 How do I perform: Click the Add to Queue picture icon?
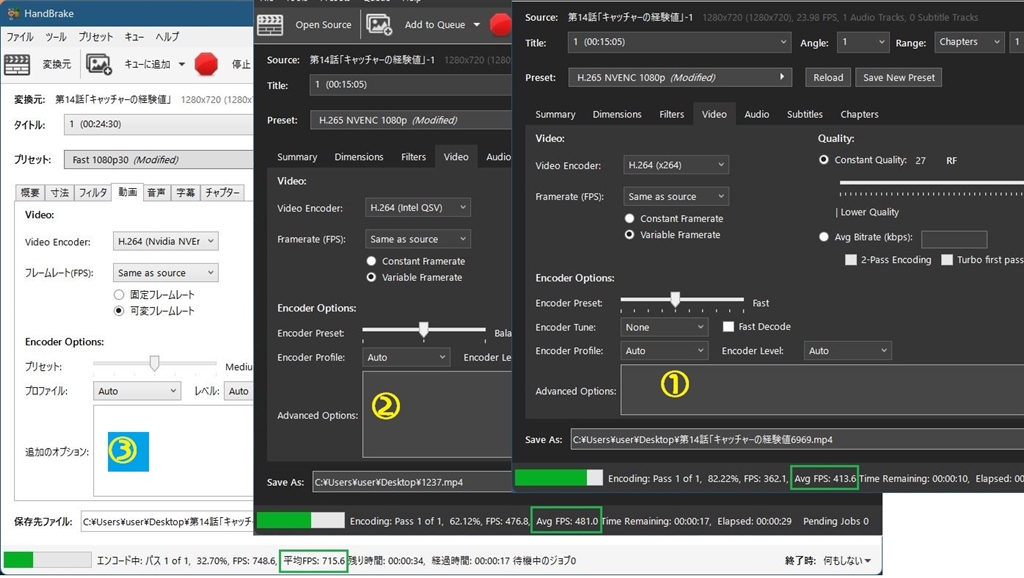(378, 24)
